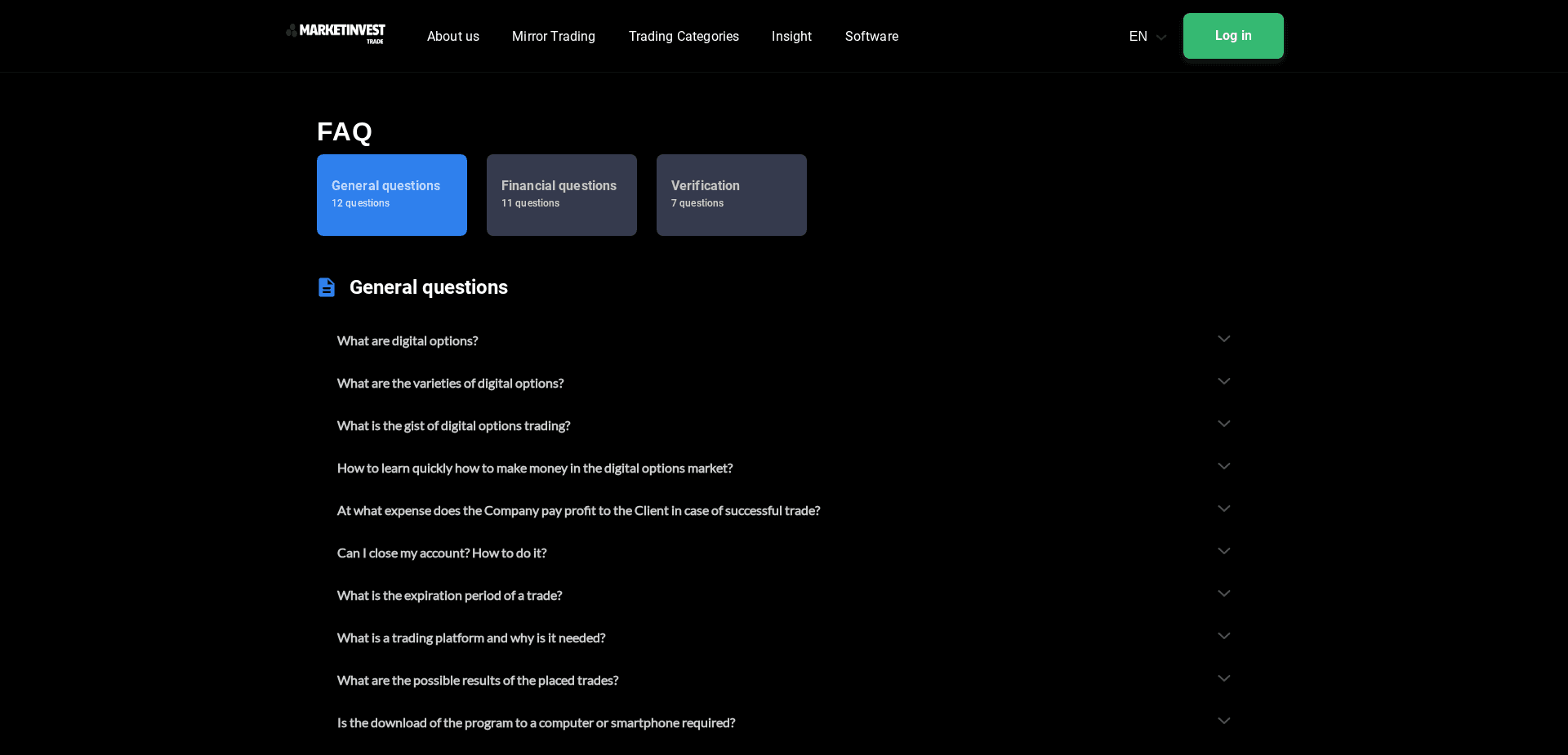This screenshot has width=1568, height=755.
Task: Expand the question about Company paying profit
Action: click(x=1223, y=509)
